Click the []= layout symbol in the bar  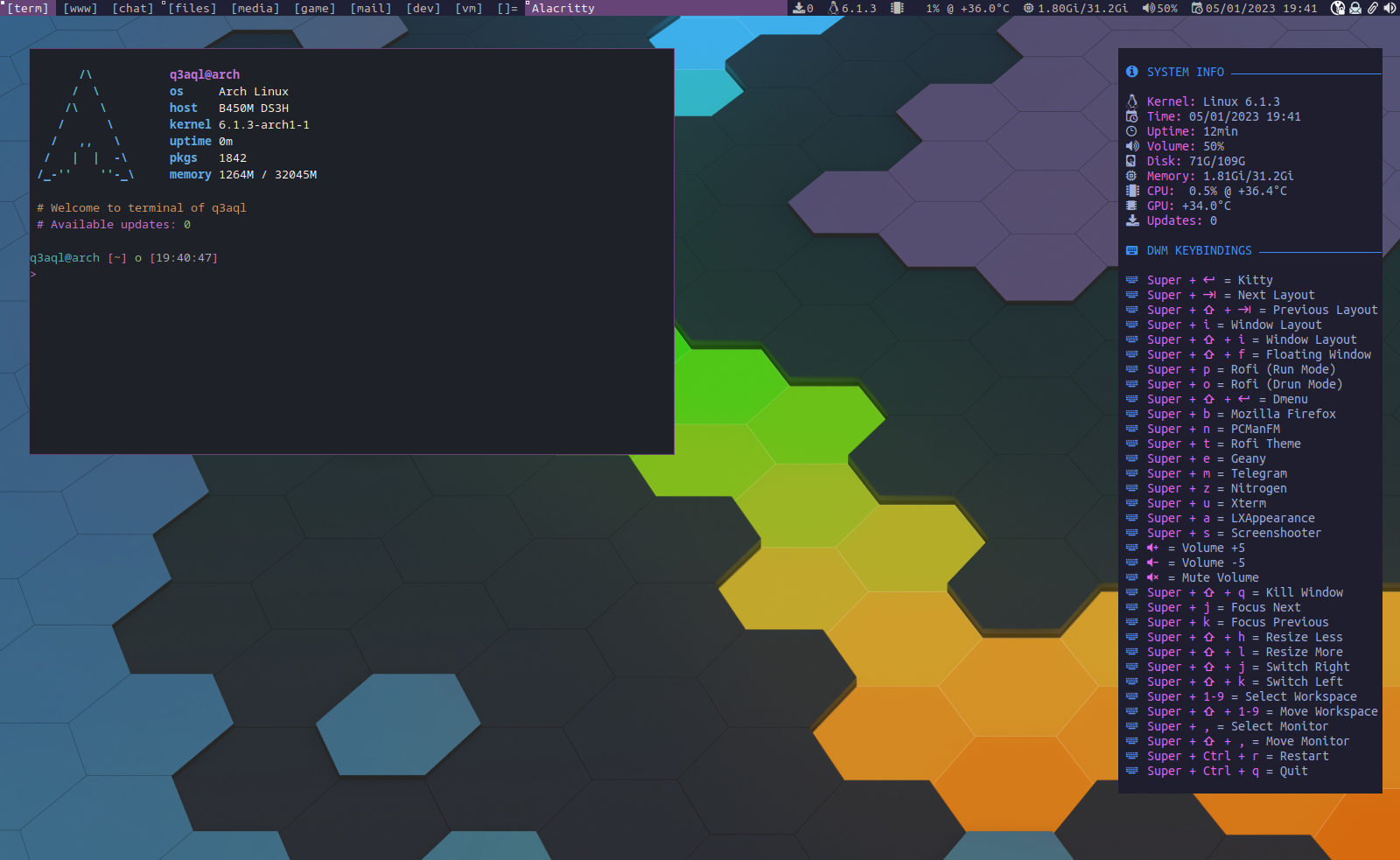[x=507, y=8]
